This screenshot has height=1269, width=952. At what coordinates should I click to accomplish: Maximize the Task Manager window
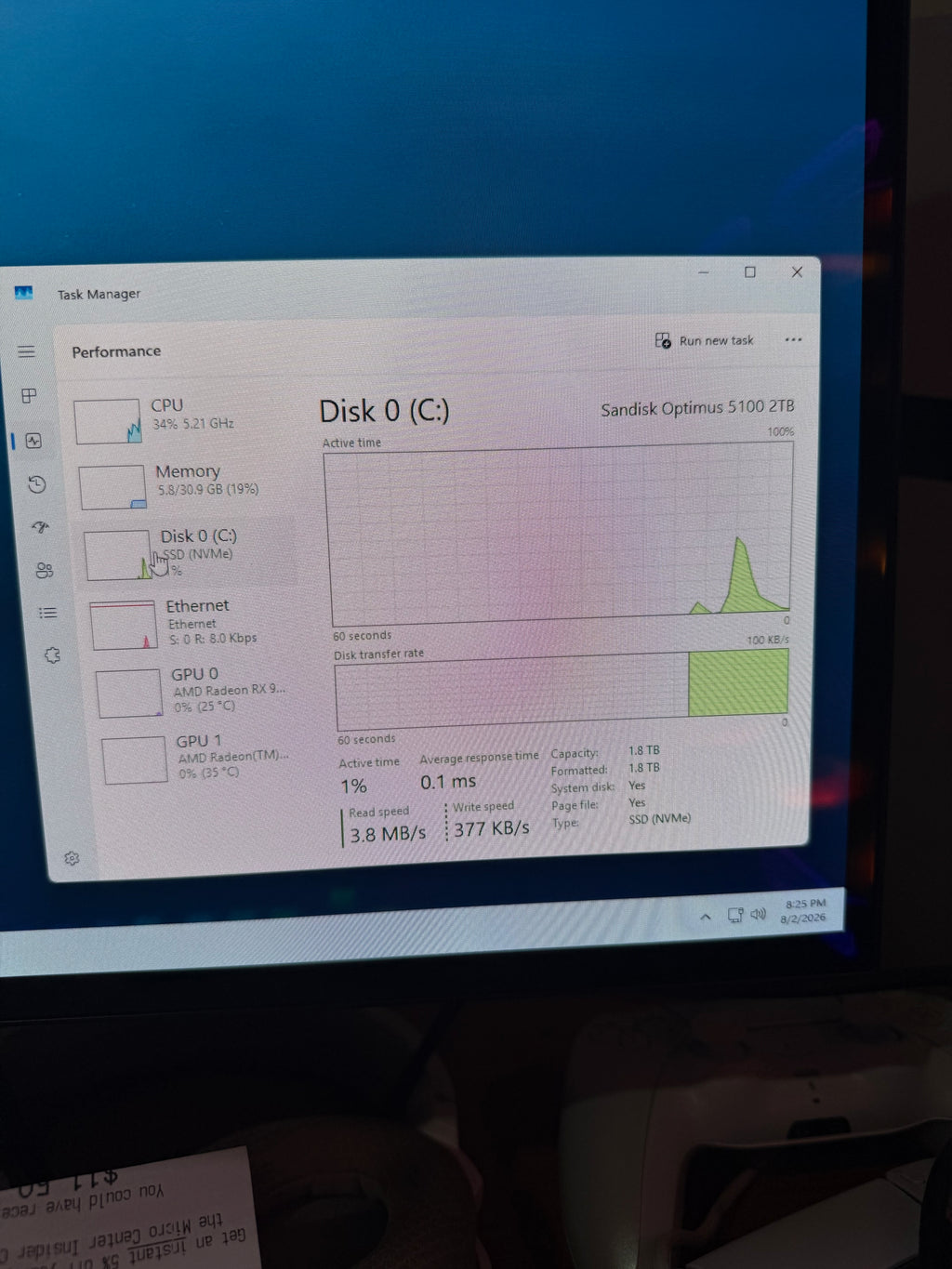click(750, 271)
